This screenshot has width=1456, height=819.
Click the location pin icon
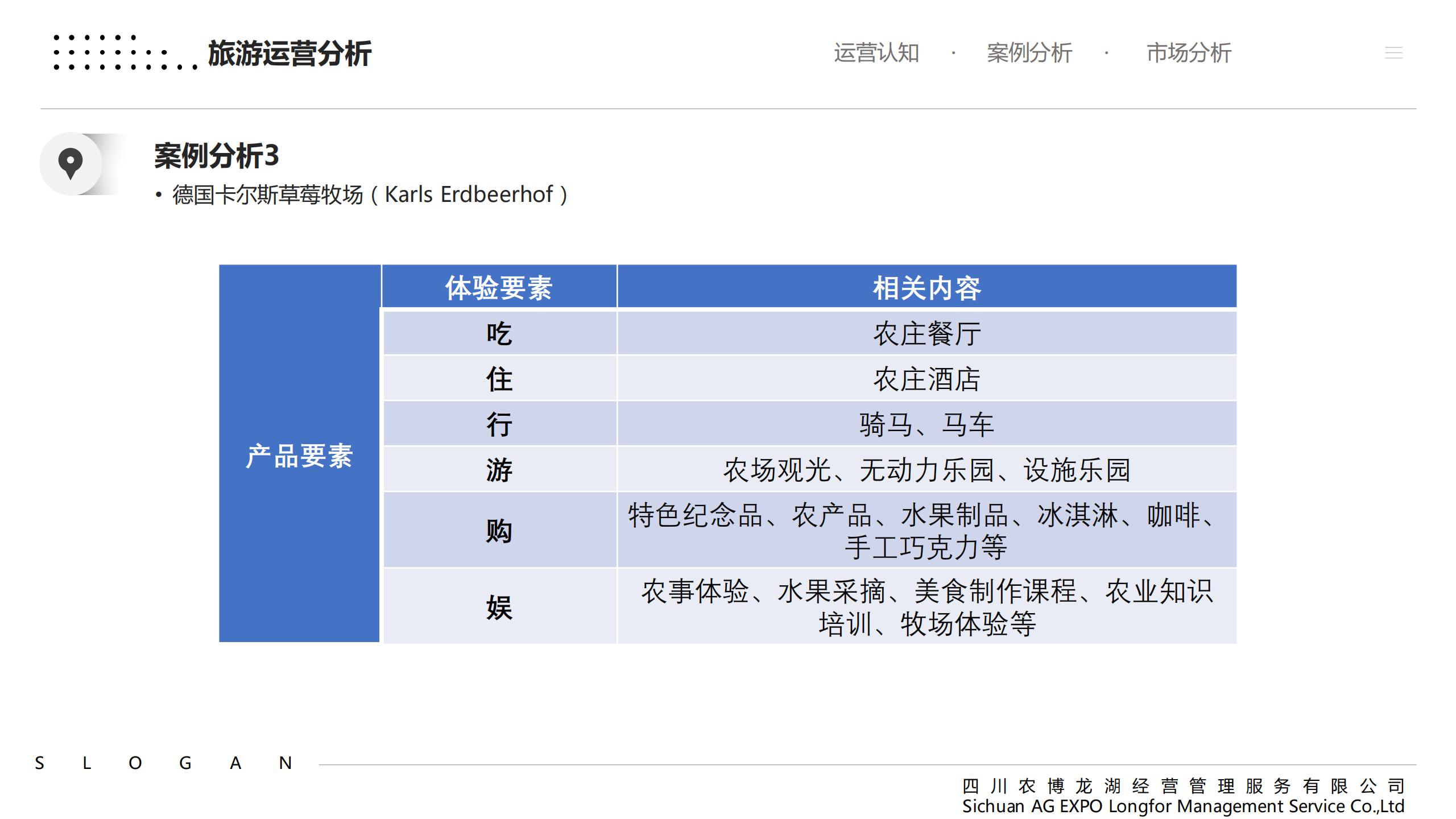pos(71,164)
